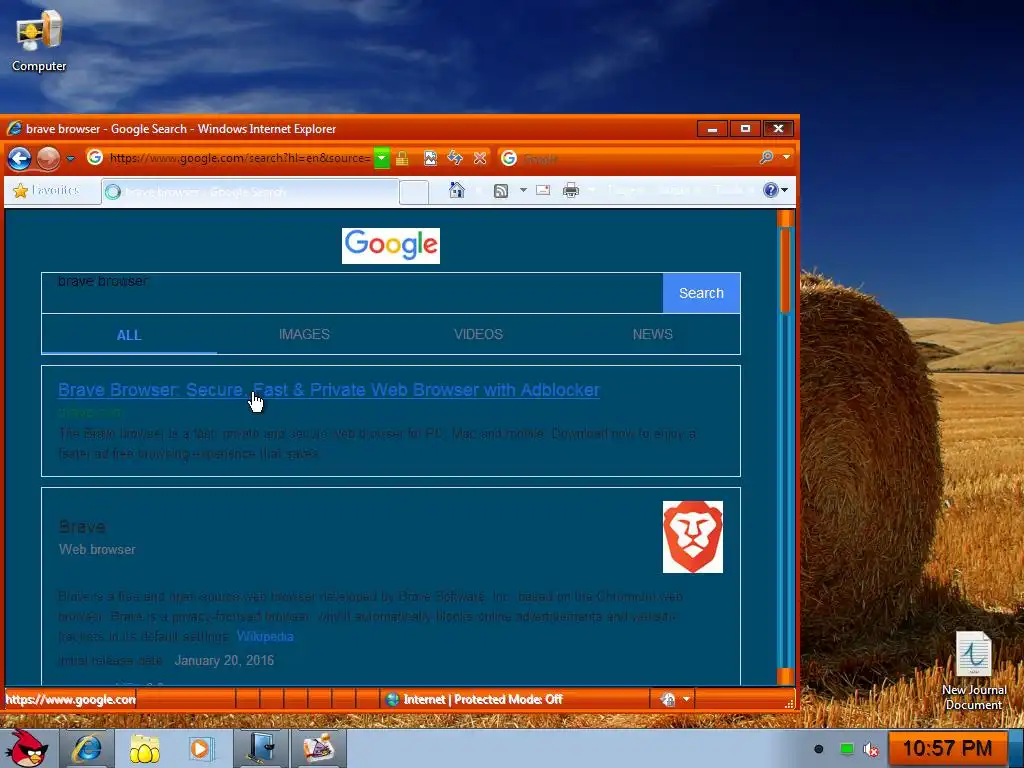Switch to the NEWS results tab
Screen dimensions: 1024x768
pos(652,334)
